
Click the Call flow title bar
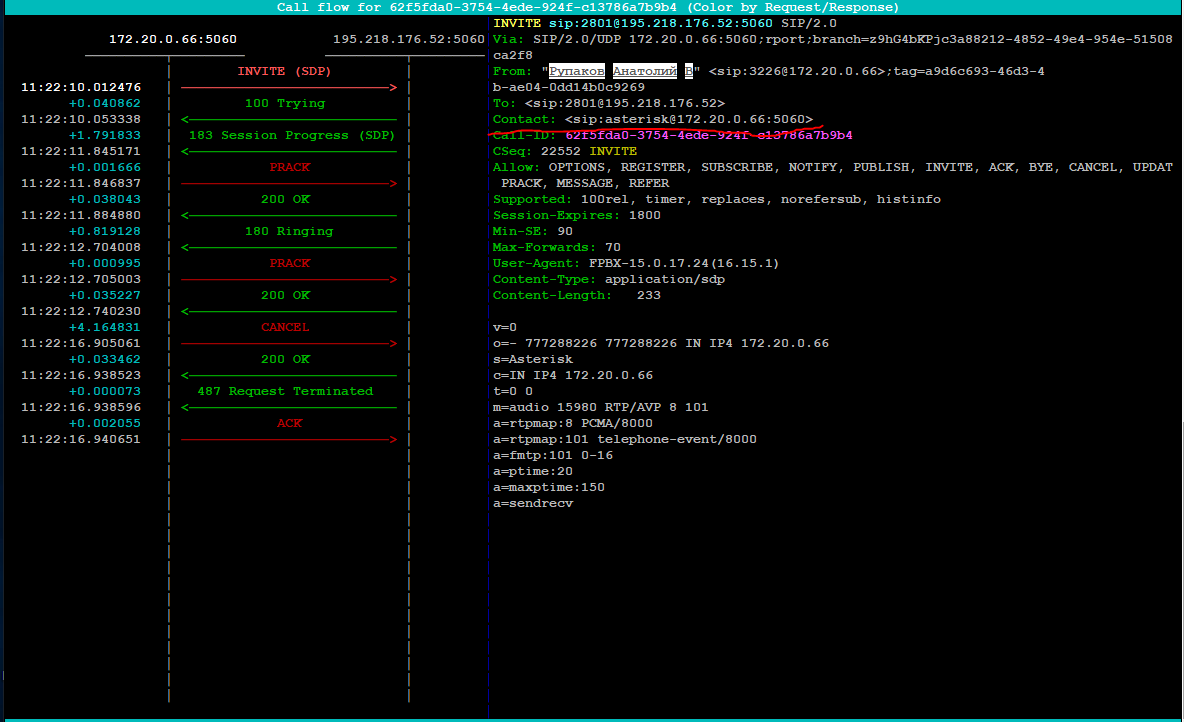point(588,7)
